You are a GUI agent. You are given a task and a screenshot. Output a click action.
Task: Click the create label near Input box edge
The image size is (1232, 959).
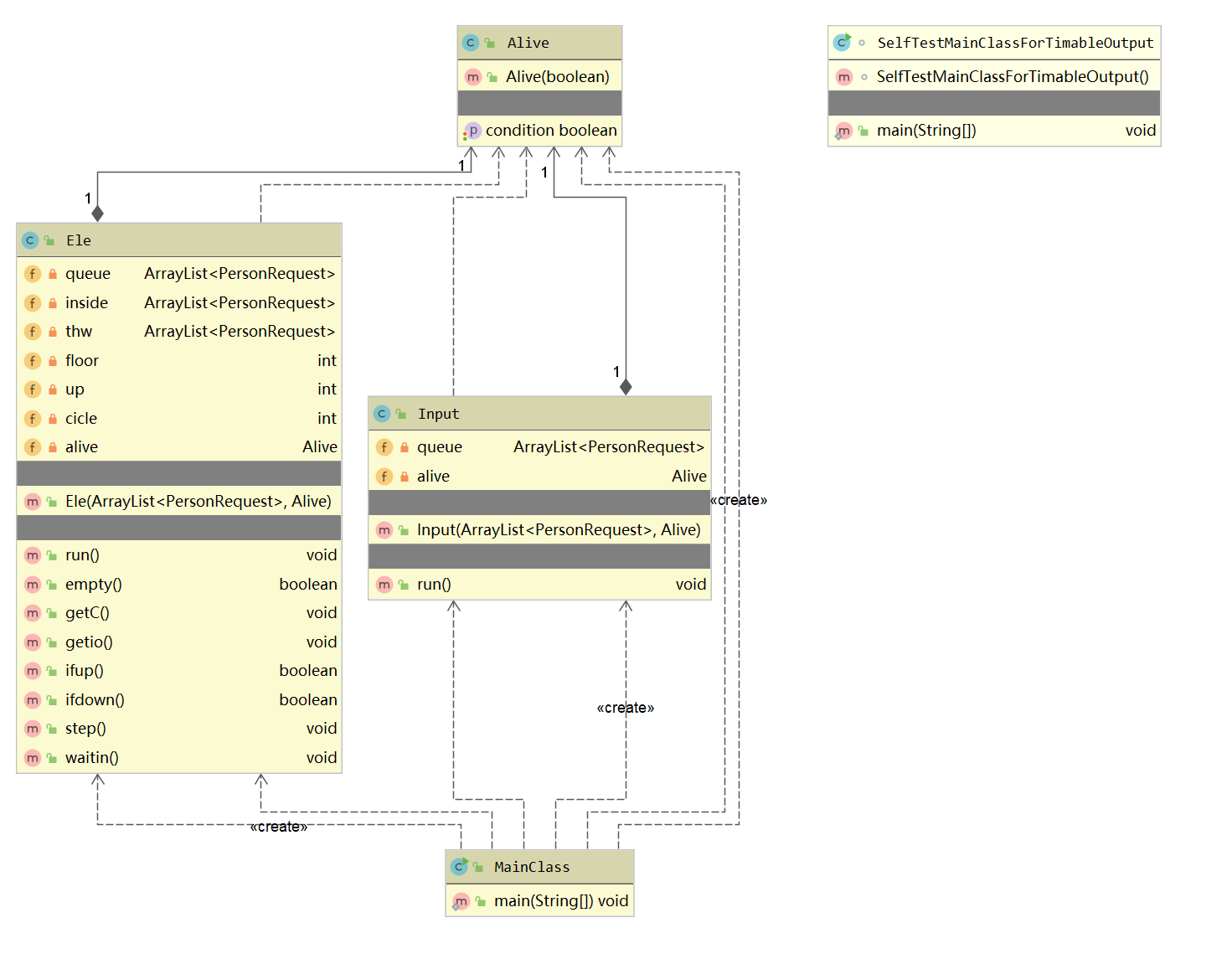point(739,500)
